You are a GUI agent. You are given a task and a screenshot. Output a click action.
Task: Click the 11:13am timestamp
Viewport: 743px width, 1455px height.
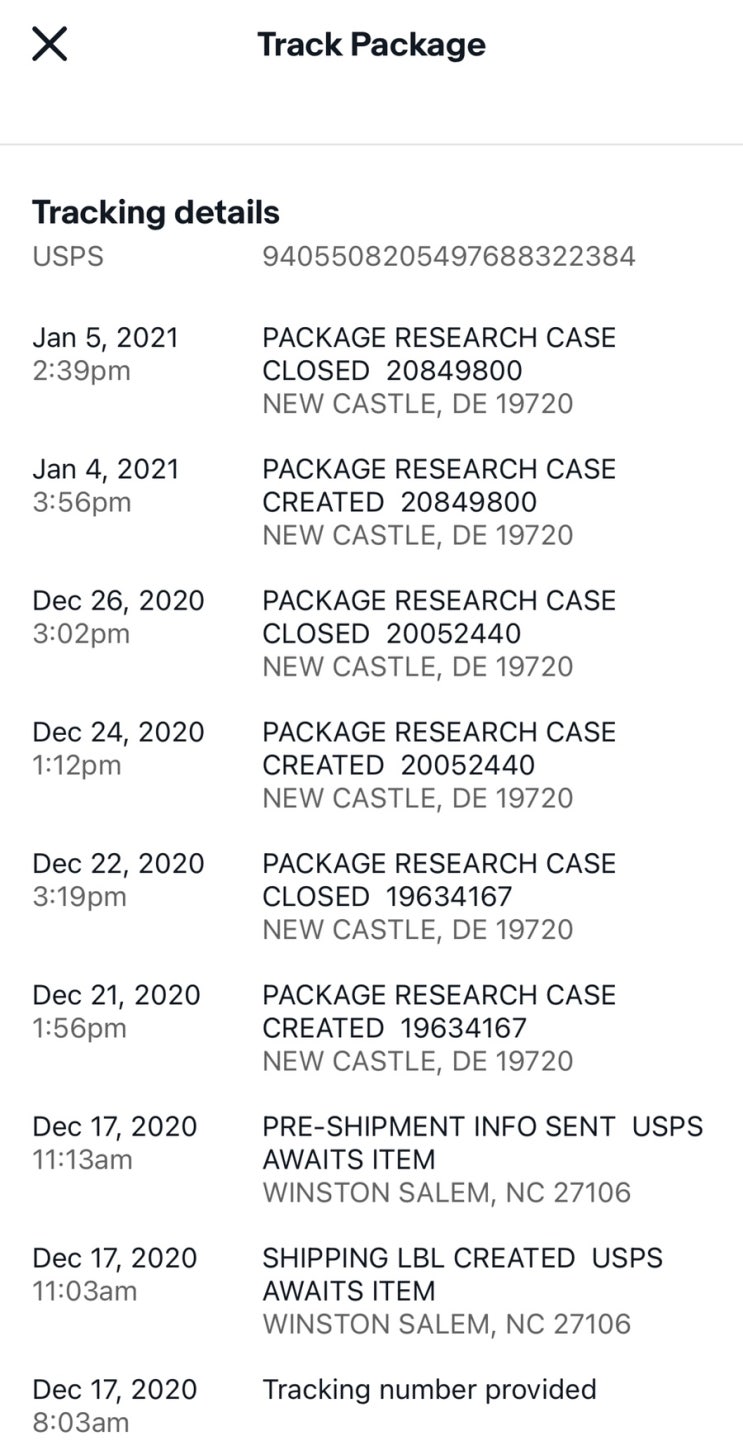82,1160
